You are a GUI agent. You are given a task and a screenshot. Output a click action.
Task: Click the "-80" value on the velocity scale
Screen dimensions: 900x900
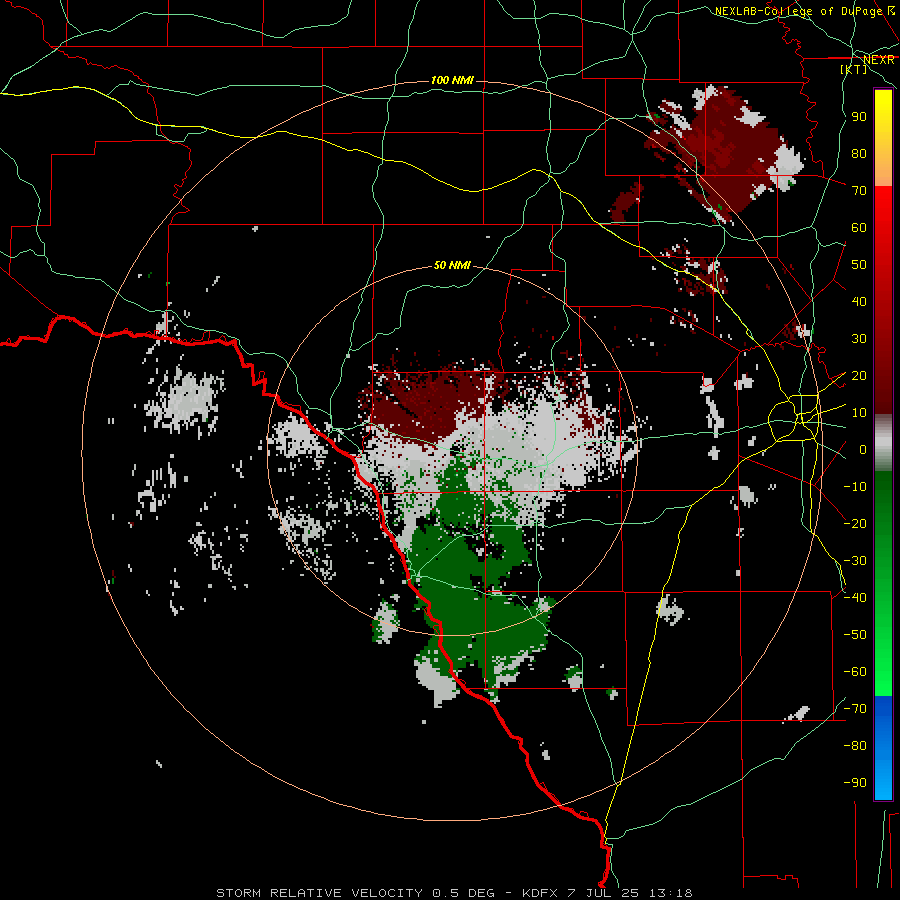855,746
